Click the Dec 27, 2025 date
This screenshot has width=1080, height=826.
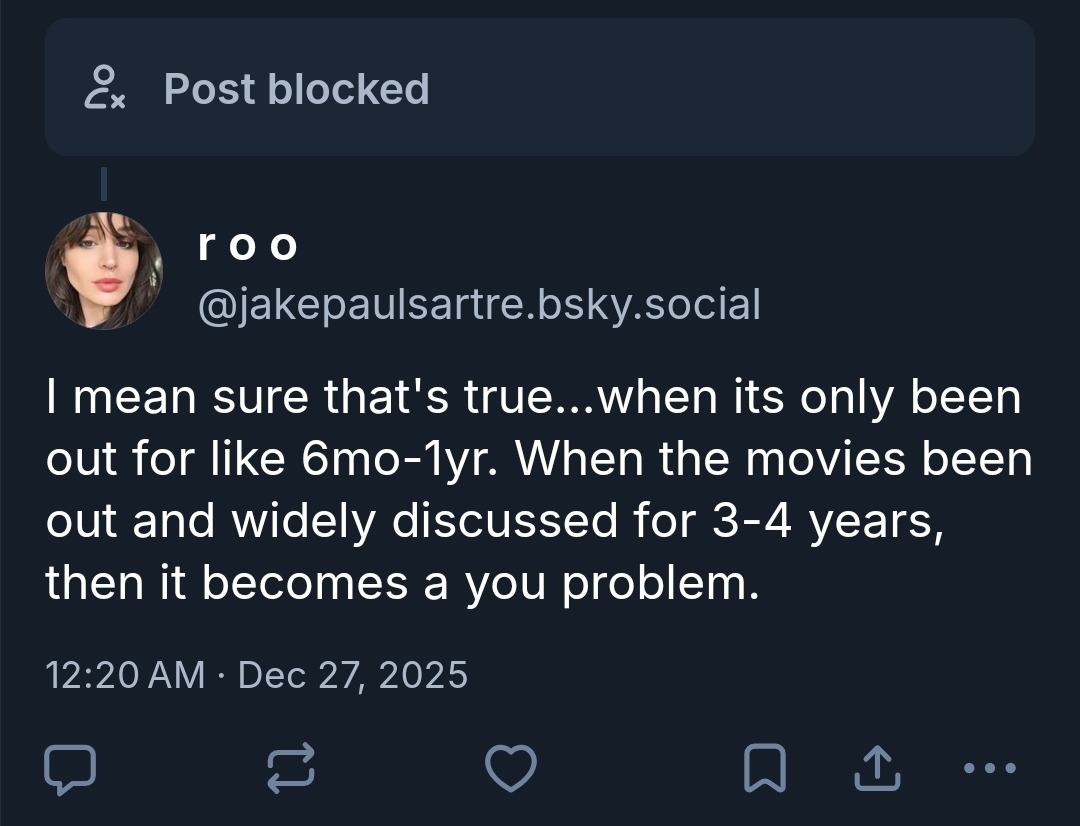click(353, 675)
